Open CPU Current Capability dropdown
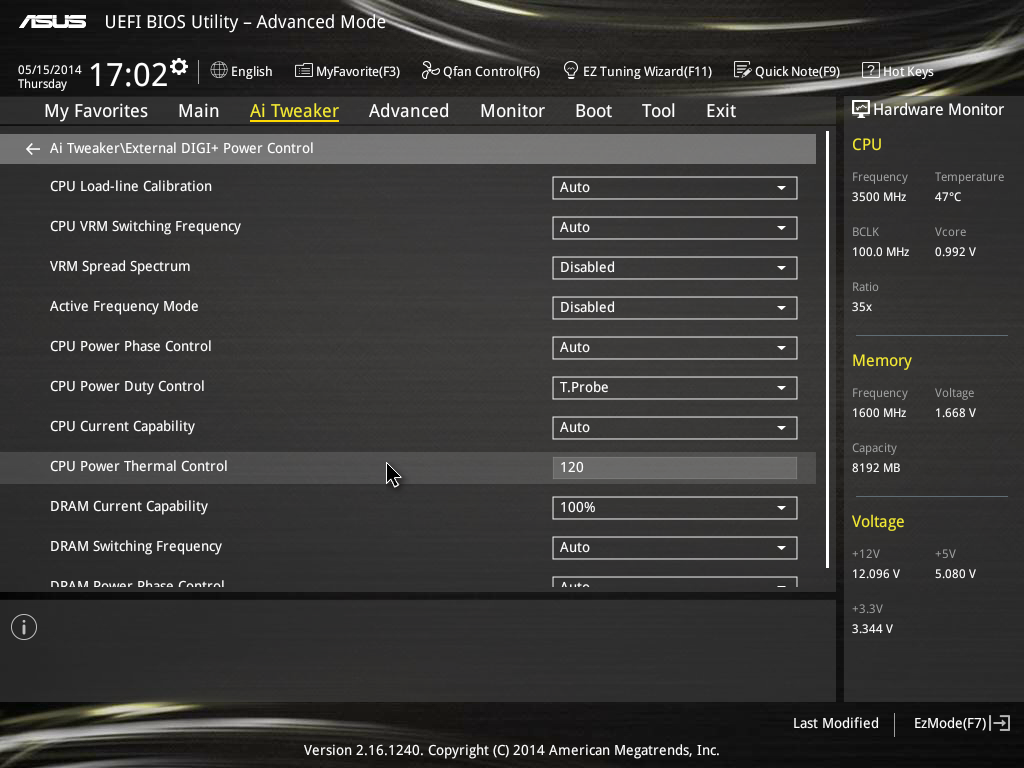1024x768 pixels. coord(675,428)
